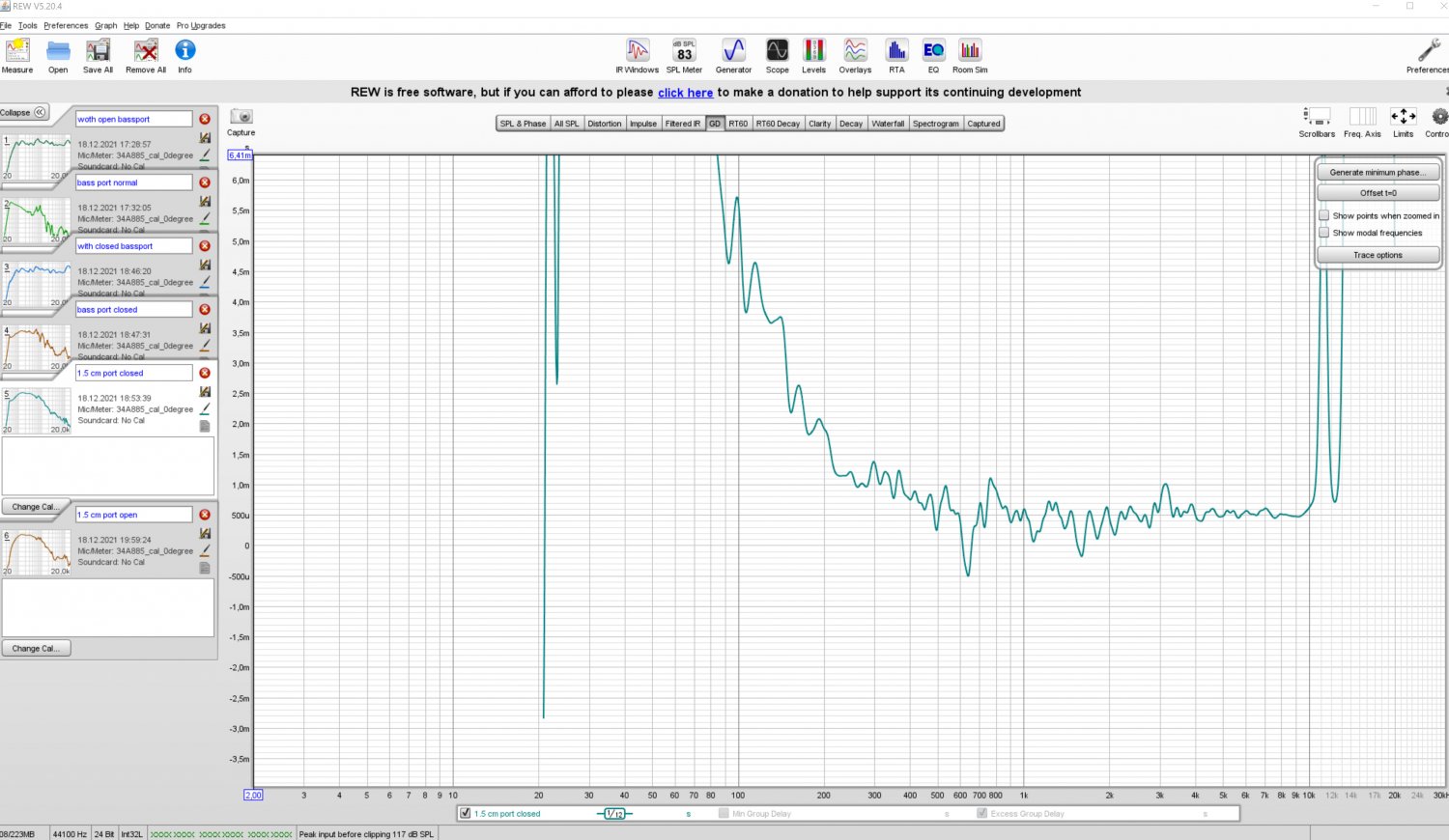Remove 'bass port normal' measurement
Image resolution: width=1449 pixels, height=840 pixels.
205,182
